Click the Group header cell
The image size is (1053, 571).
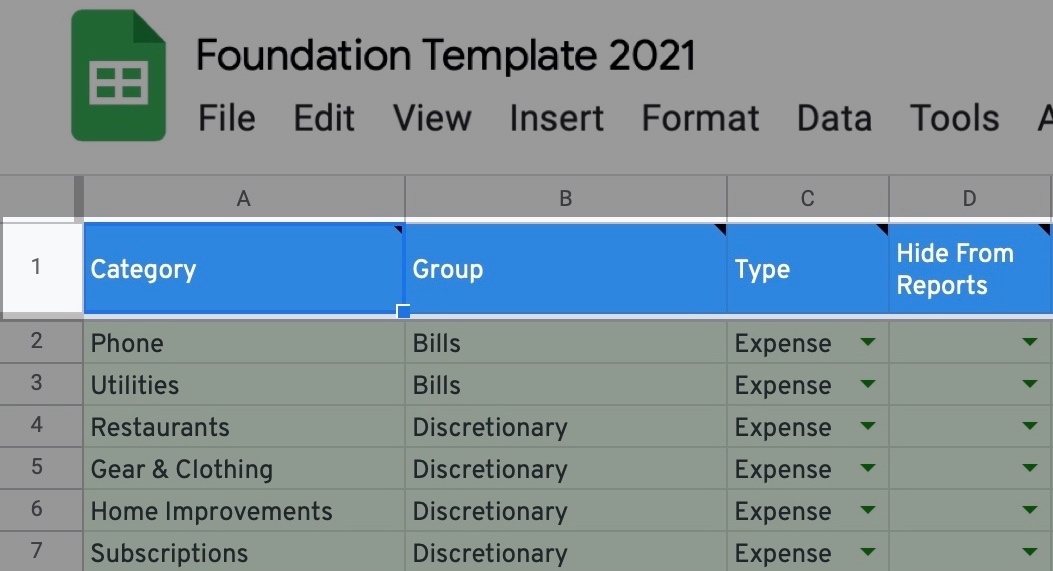click(x=565, y=269)
